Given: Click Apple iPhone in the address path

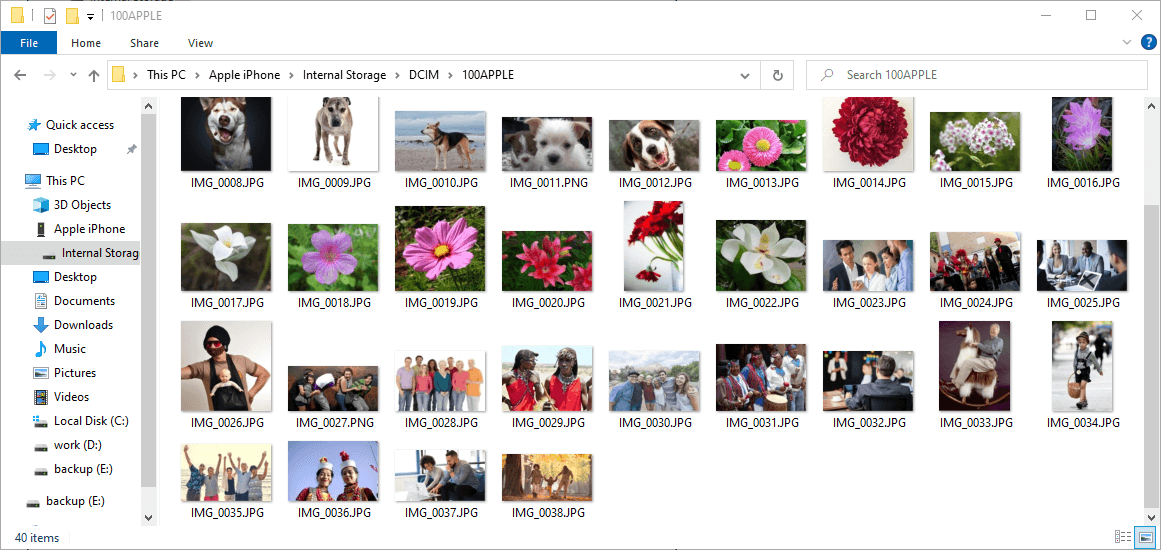Looking at the screenshot, I should (x=244, y=75).
